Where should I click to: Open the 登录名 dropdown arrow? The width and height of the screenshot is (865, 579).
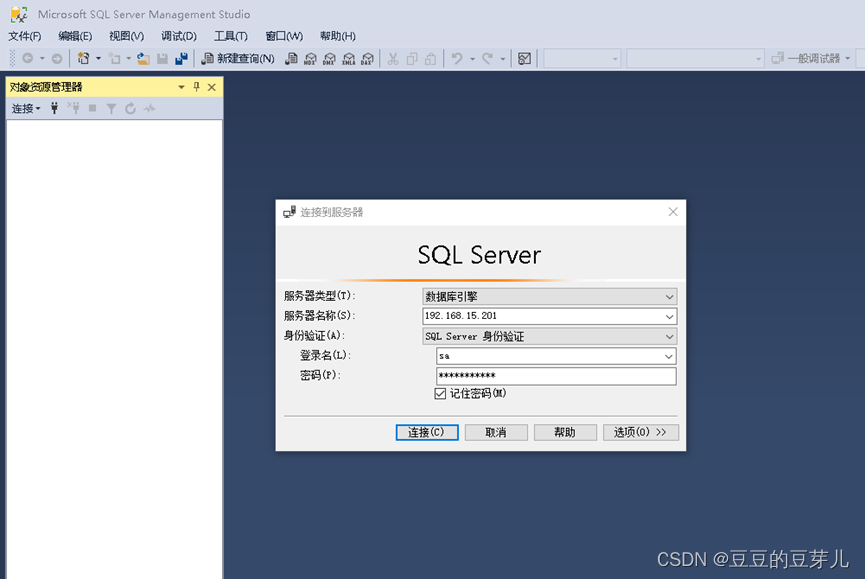point(669,357)
